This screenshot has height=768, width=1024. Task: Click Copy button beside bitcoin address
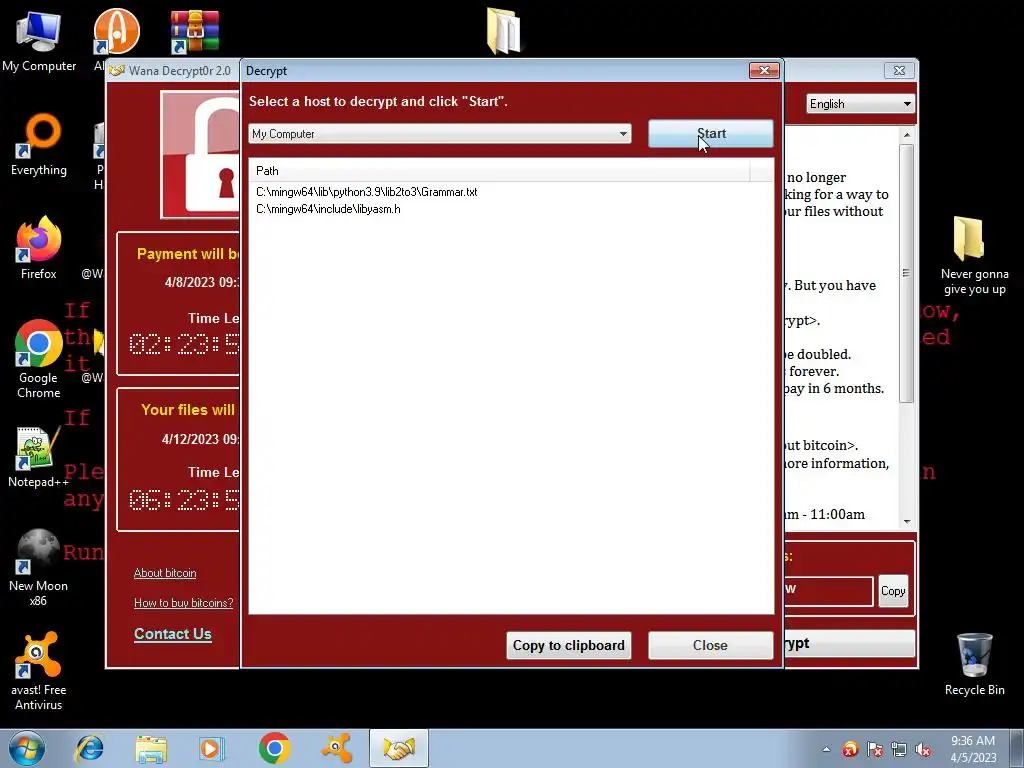click(x=893, y=591)
